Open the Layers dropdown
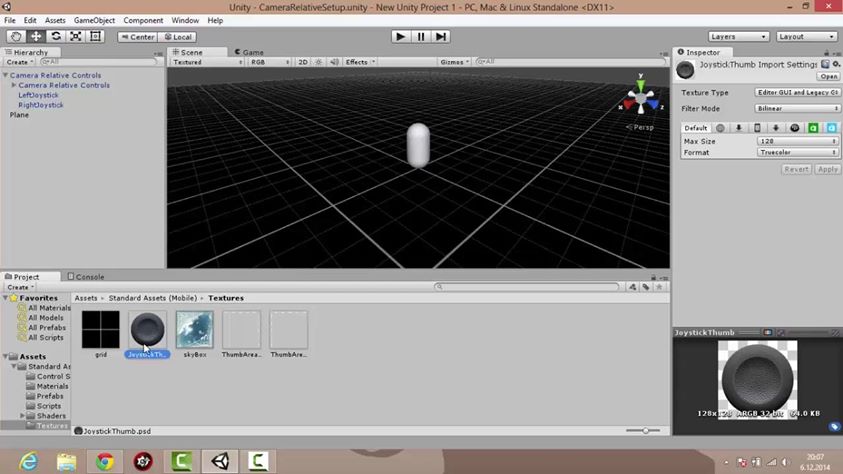Viewport: 843px width, 474px height. pos(738,37)
